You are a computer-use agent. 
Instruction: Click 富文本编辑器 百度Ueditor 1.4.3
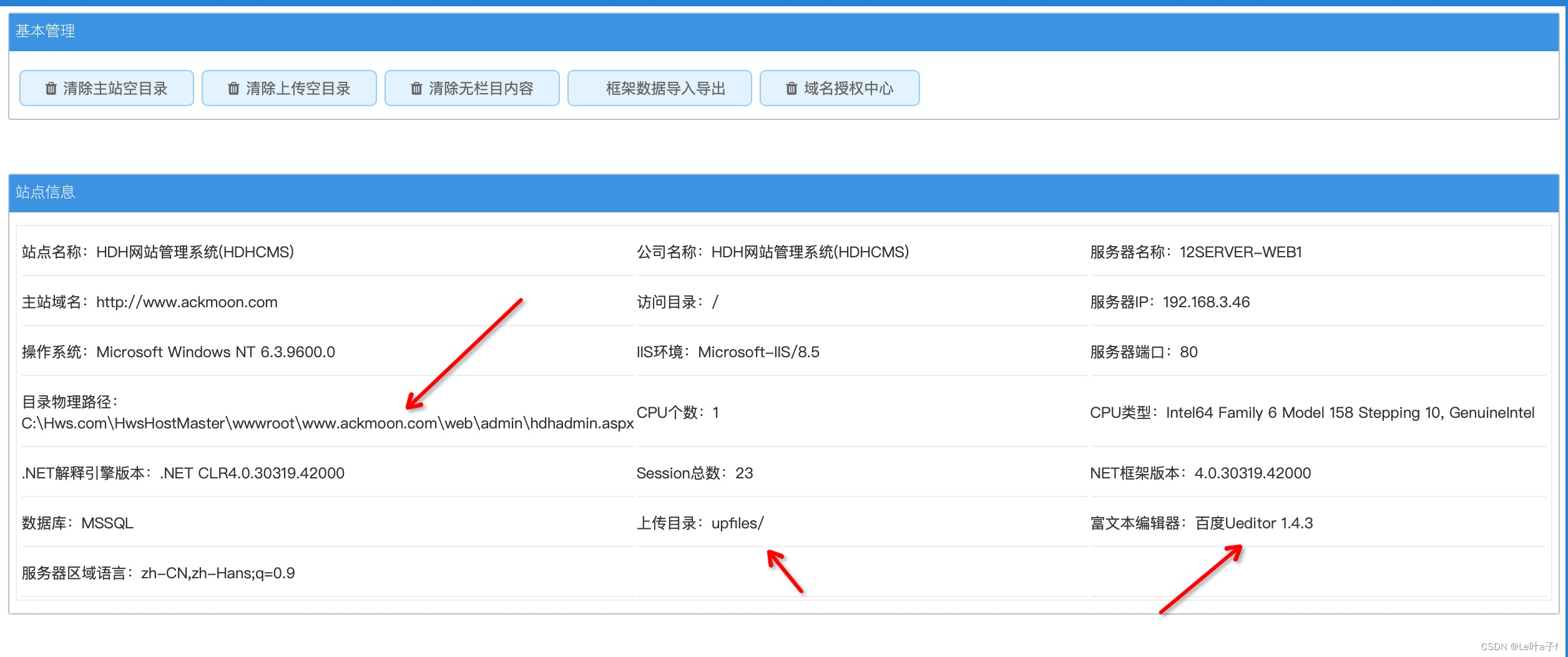(x=1202, y=523)
